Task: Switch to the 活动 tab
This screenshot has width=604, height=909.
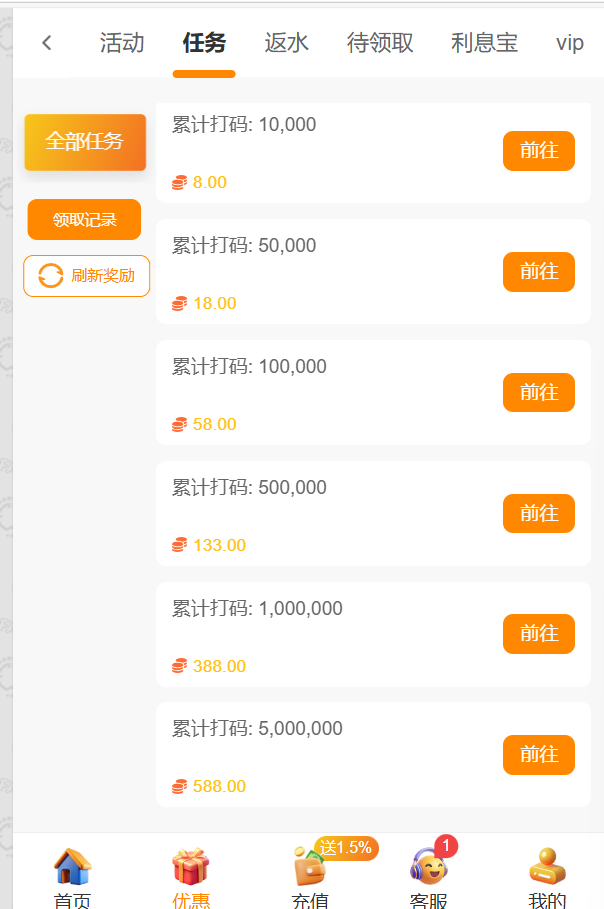Action: (x=122, y=43)
